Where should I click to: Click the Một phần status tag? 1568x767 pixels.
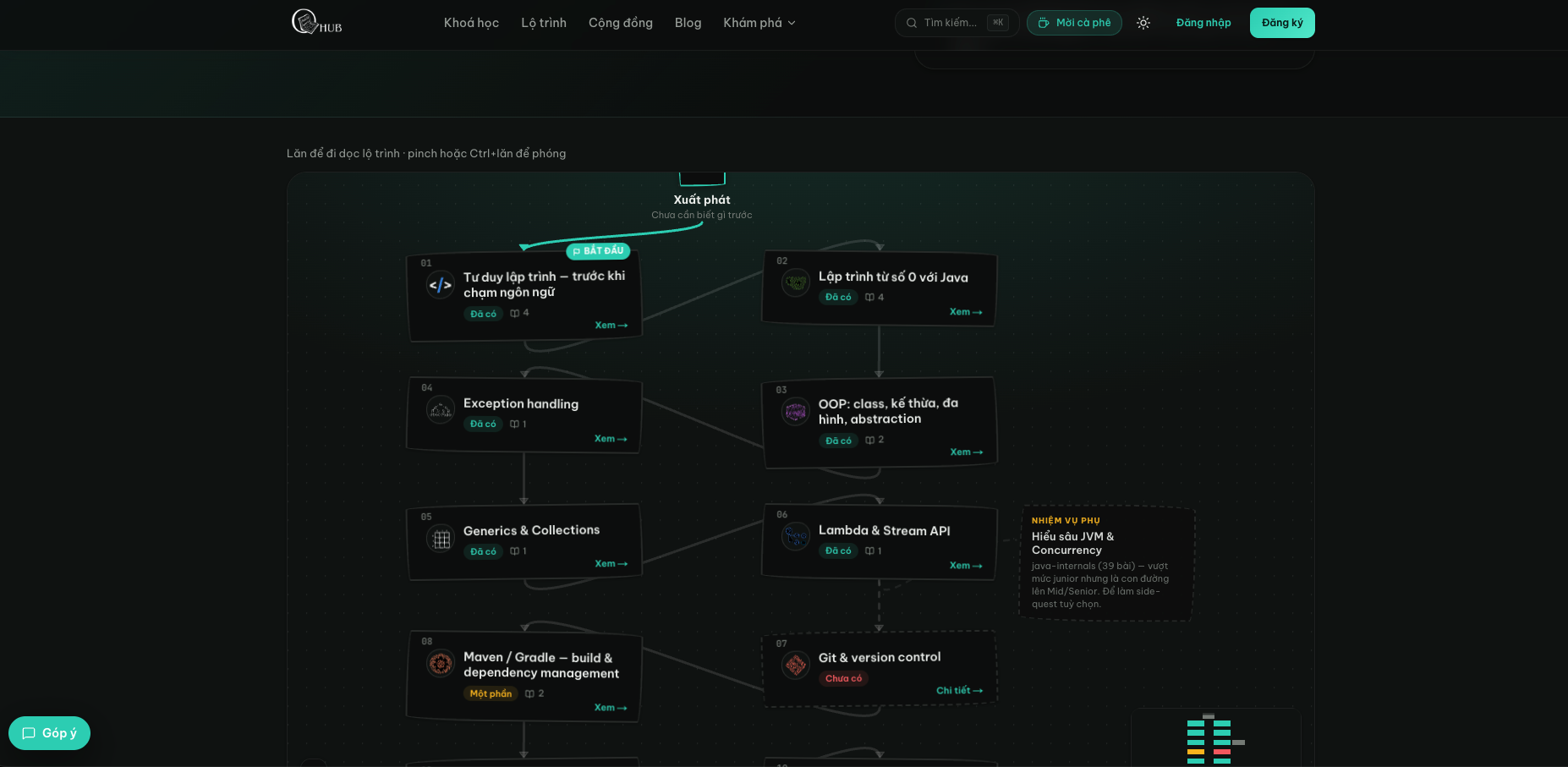[x=491, y=693]
